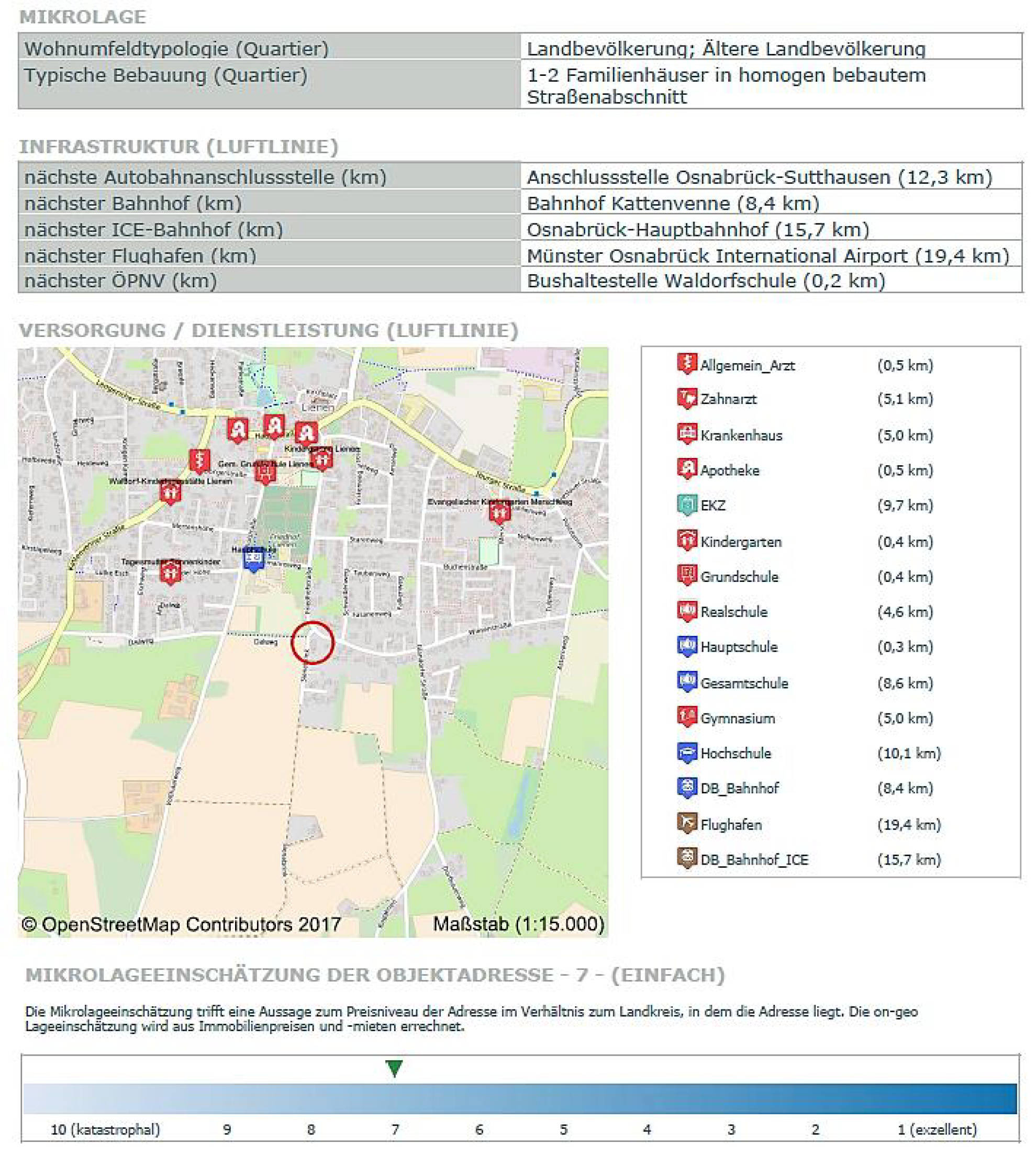Click the blue Hauptschule marker on the map
Image resolution: width=1036 pixels, height=1155 pixels.
coord(254,560)
